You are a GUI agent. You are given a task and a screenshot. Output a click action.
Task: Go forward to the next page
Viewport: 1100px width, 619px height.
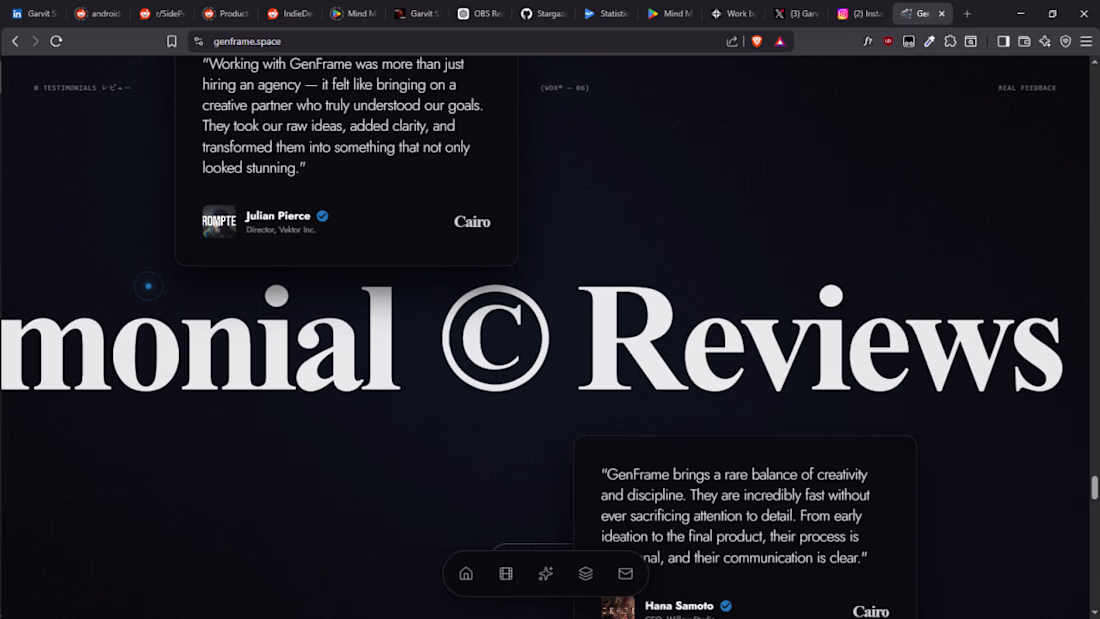(x=35, y=41)
